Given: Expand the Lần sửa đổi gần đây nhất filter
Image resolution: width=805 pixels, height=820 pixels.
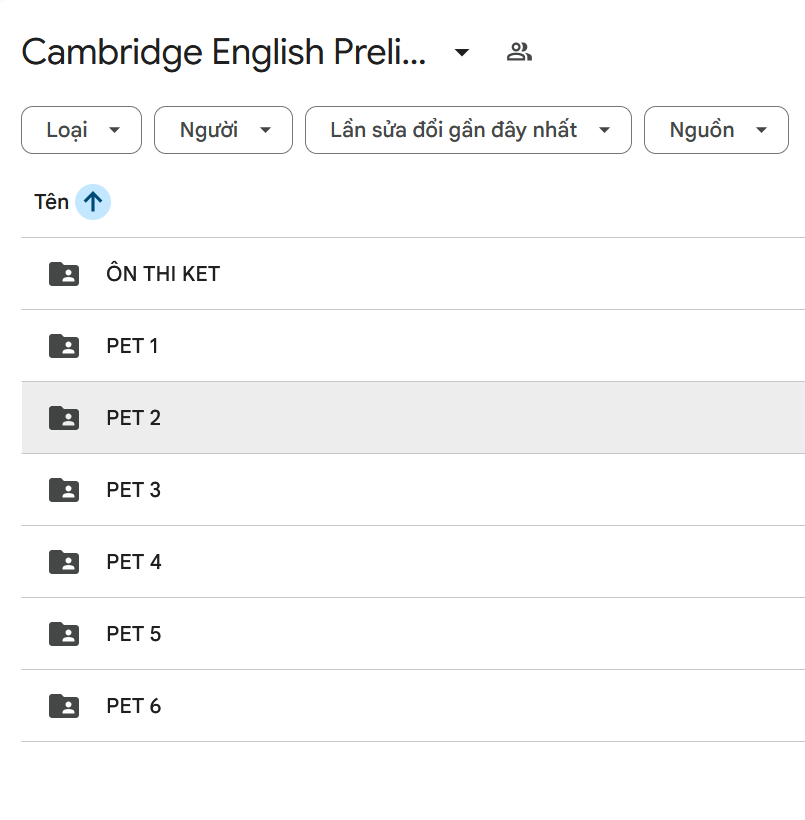Looking at the screenshot, I should pos(468,130).
